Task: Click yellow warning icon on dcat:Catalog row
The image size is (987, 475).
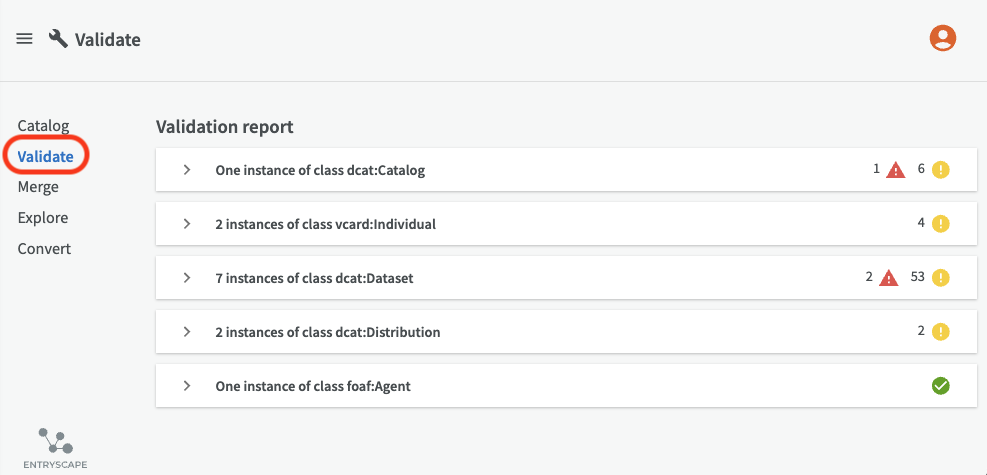Action: click(940, 170)
